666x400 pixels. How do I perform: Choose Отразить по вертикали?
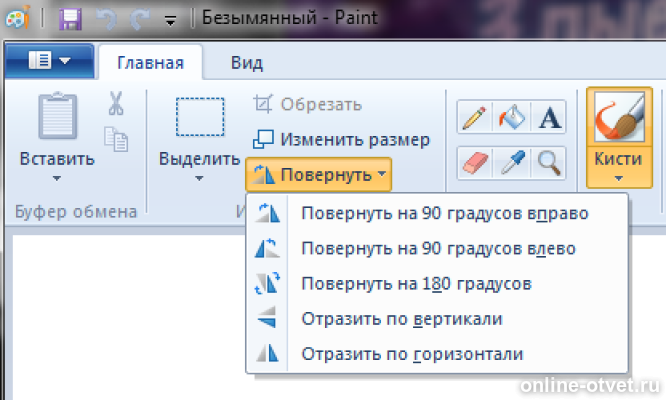point(437,319)
